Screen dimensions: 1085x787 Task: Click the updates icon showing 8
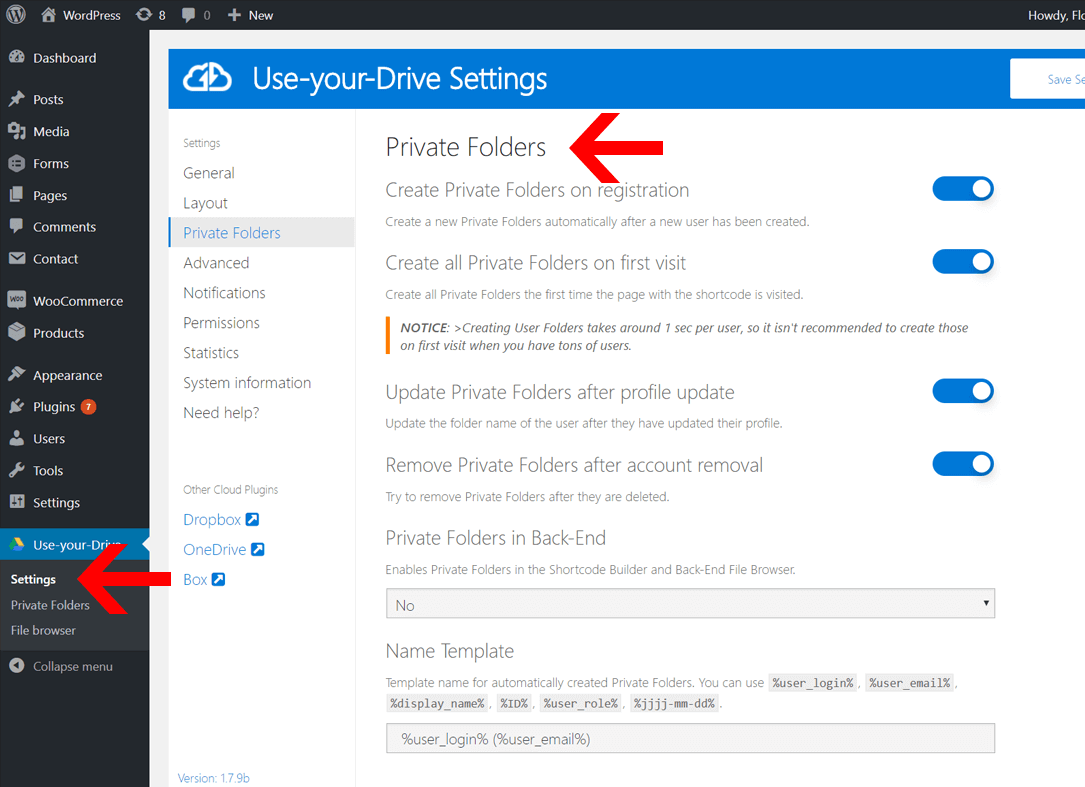click(x=143, y=15)
